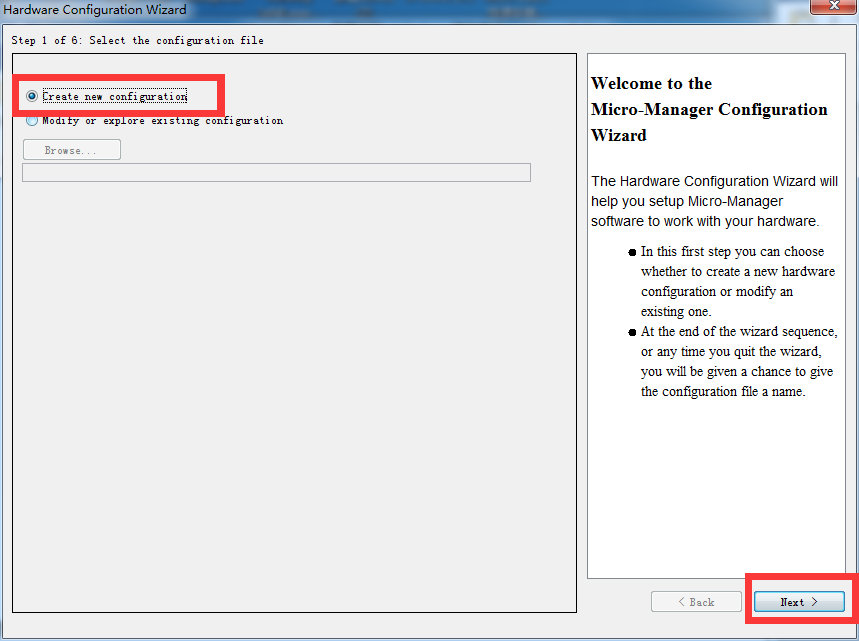Go back using the < Back button
Viewport: 859px width, 641px height.
pos(696,602)
